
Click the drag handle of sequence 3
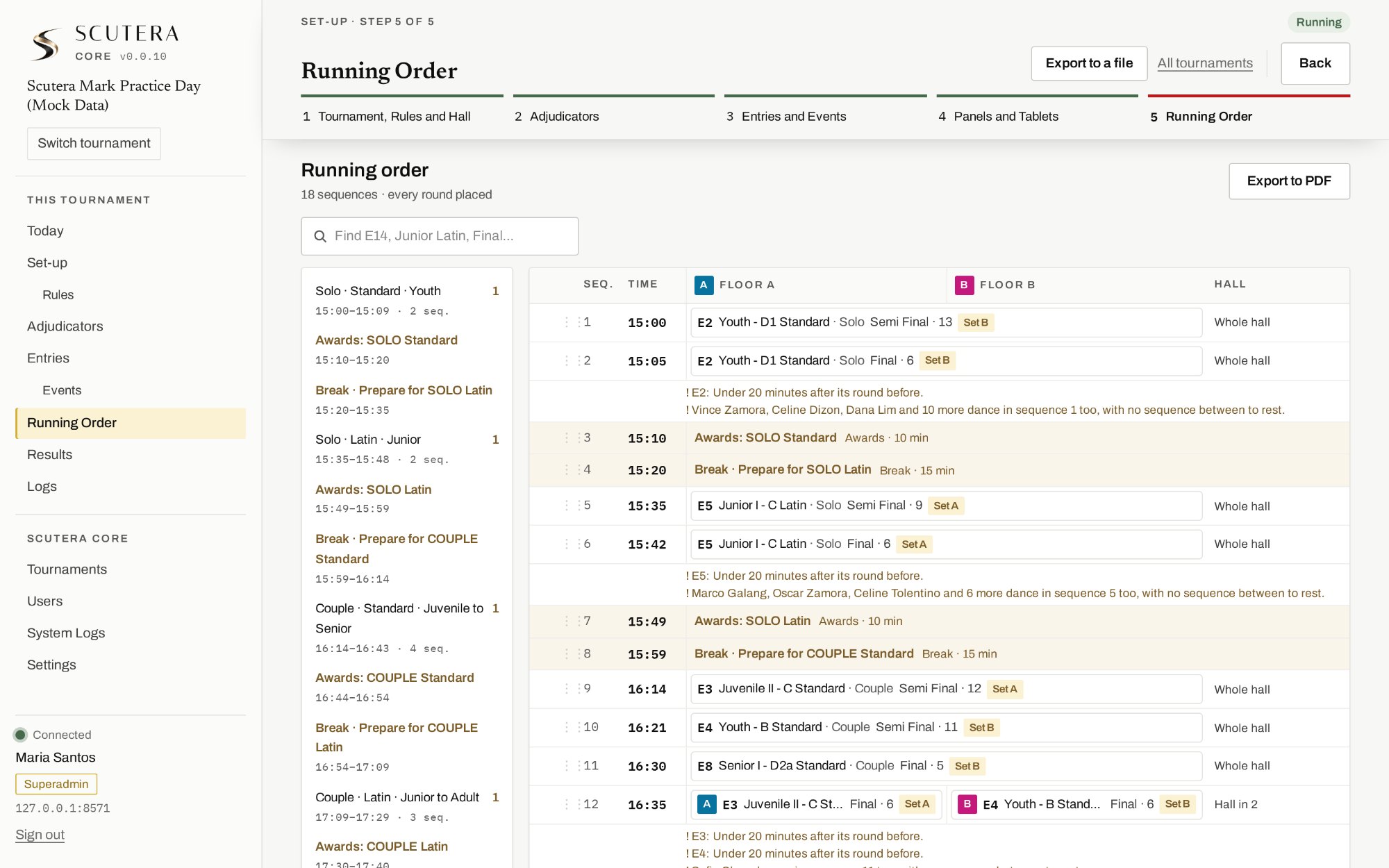tap(573, 437)
